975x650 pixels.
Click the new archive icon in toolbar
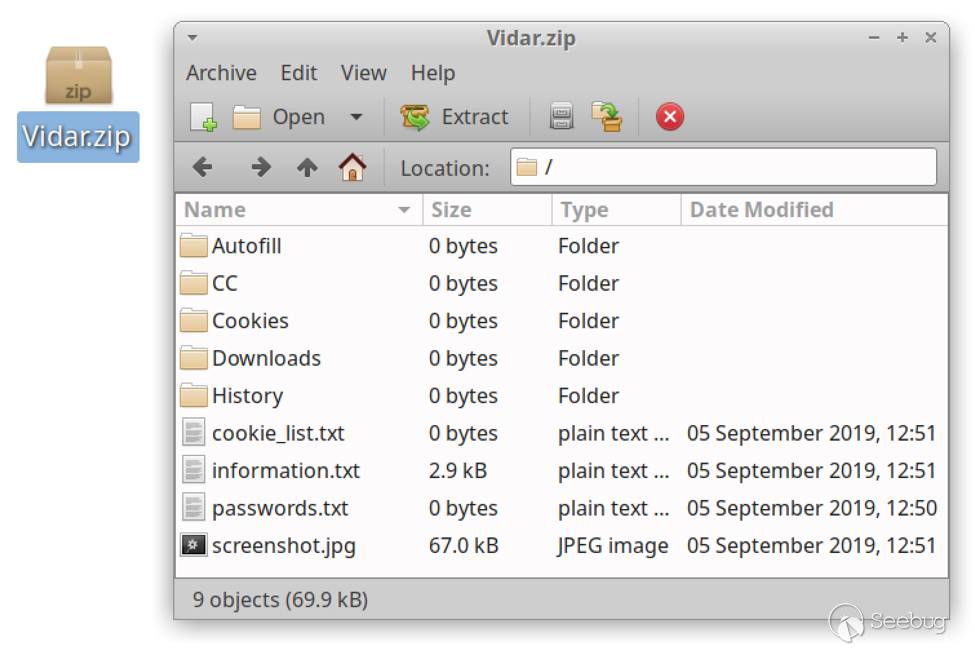(203, 117)
